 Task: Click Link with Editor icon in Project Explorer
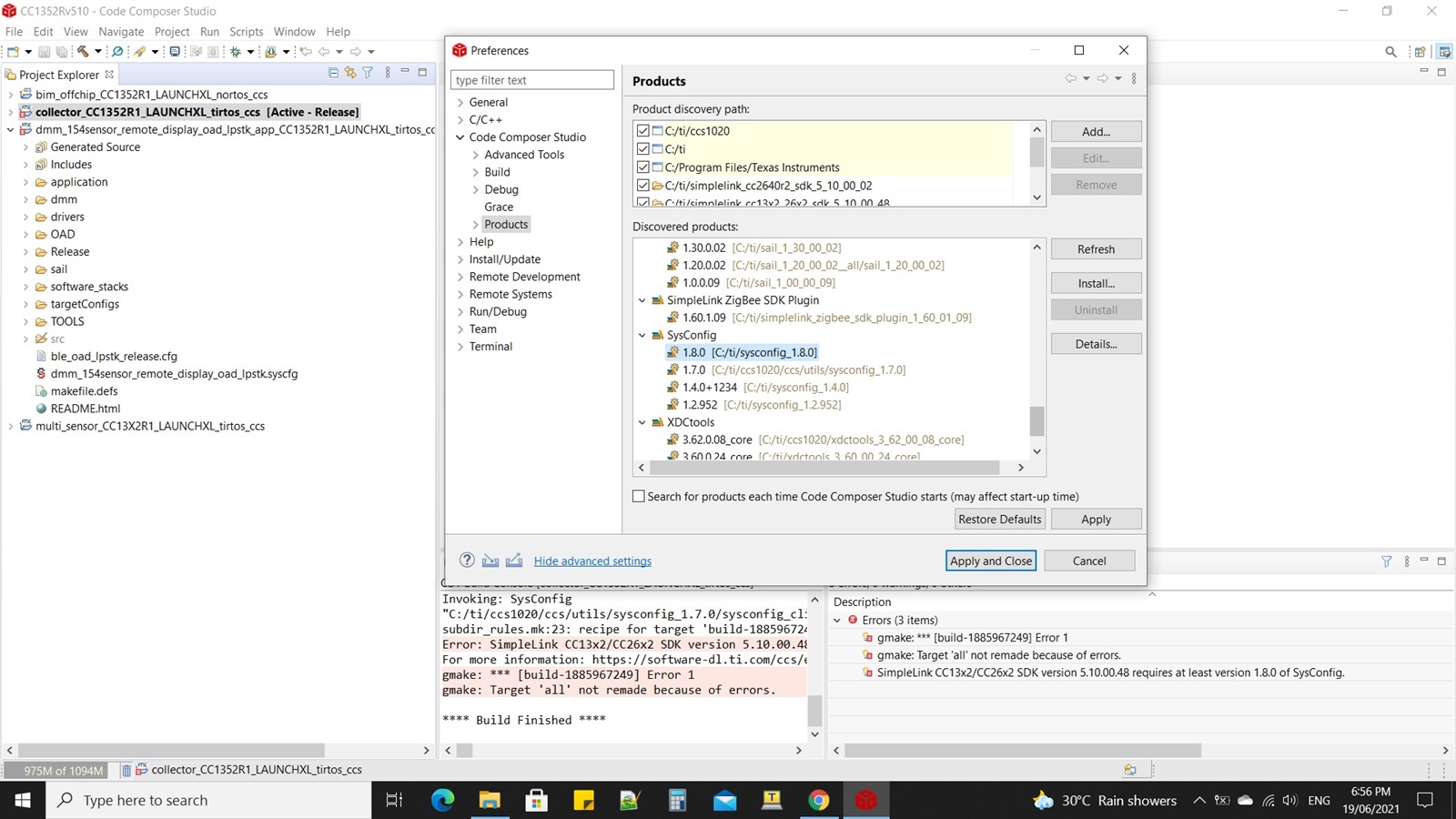point(350,73)
